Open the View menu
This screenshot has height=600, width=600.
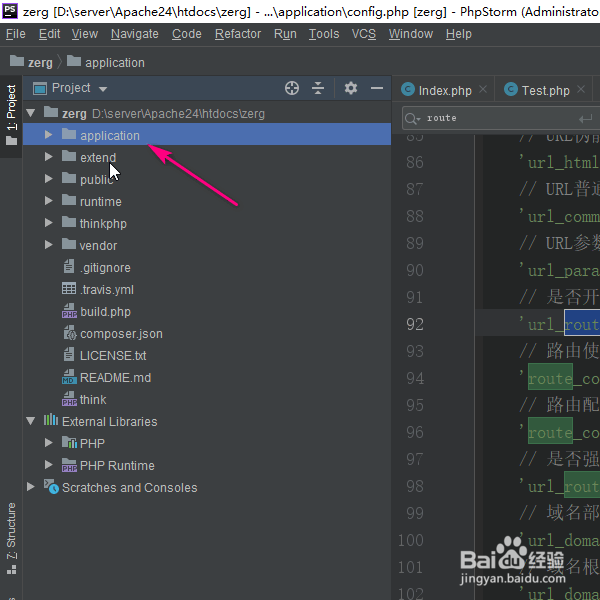click(85, 34)
